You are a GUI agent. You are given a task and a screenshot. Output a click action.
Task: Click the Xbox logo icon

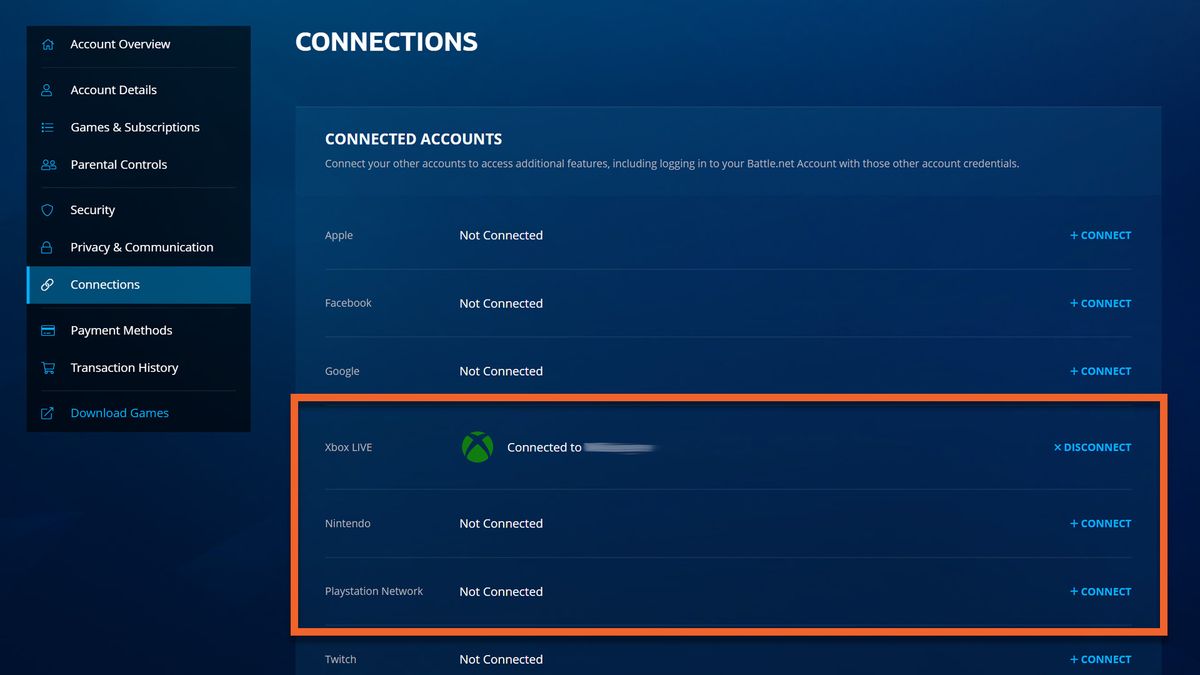(x=477, y=447)
